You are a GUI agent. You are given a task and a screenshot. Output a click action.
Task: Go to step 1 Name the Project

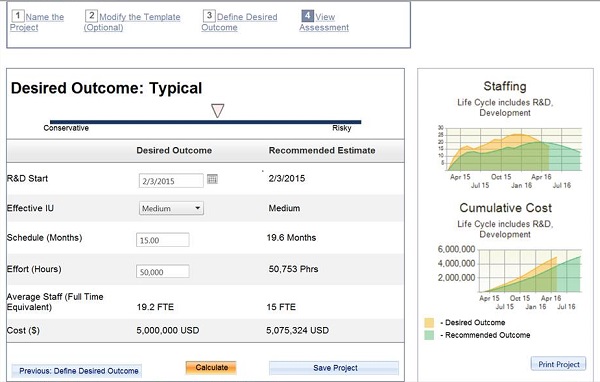point(37,22)
